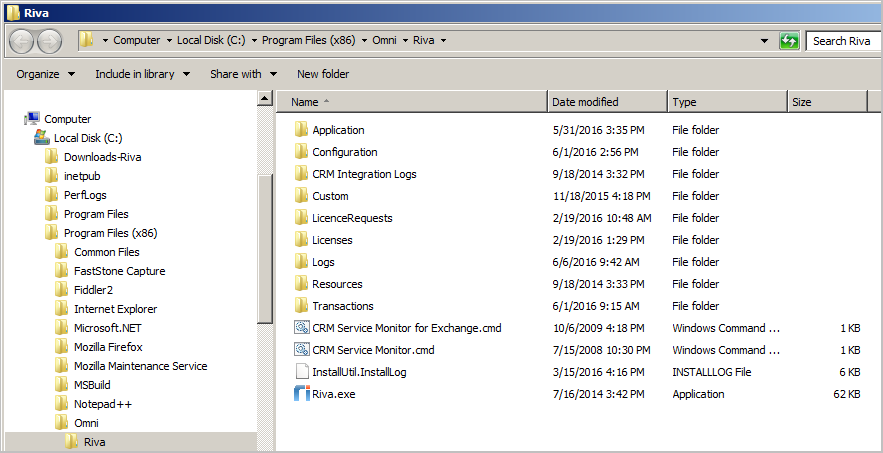Click the Forward navigation arrow button
This screenshot has height=453, width=883.
coord(50,41)
